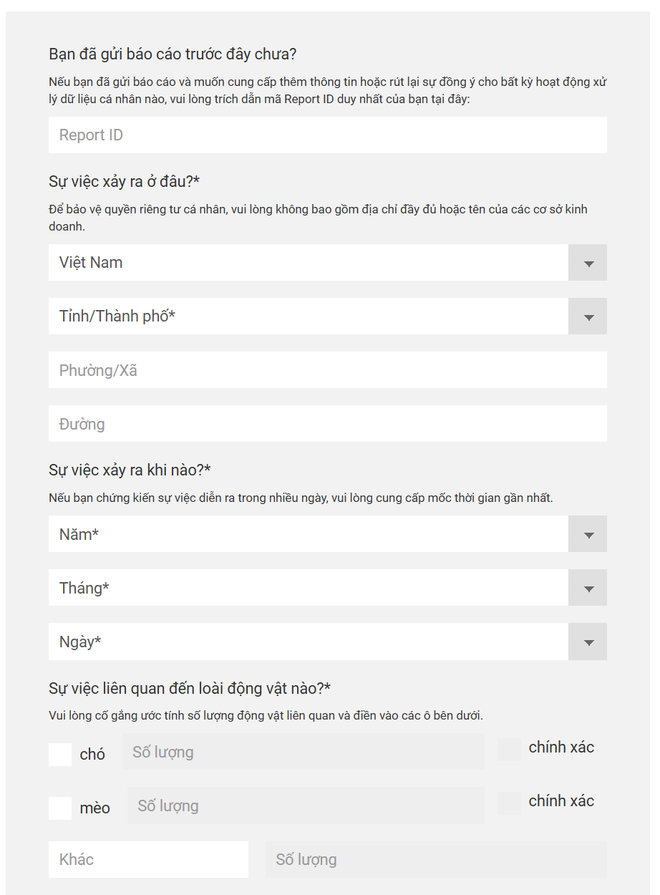
Task: Tick the mèo checkbox
Action: click(x=60, y=807)
